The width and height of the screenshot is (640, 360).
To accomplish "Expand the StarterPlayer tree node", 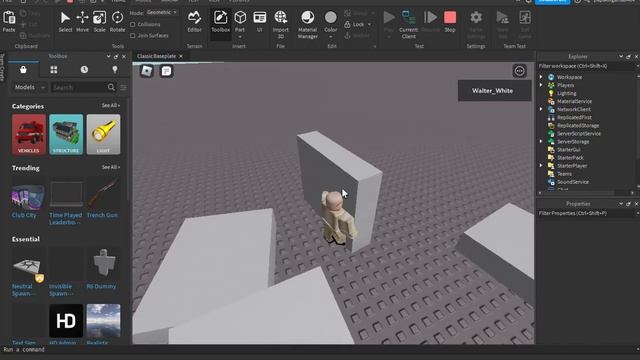I will [541, 166].
